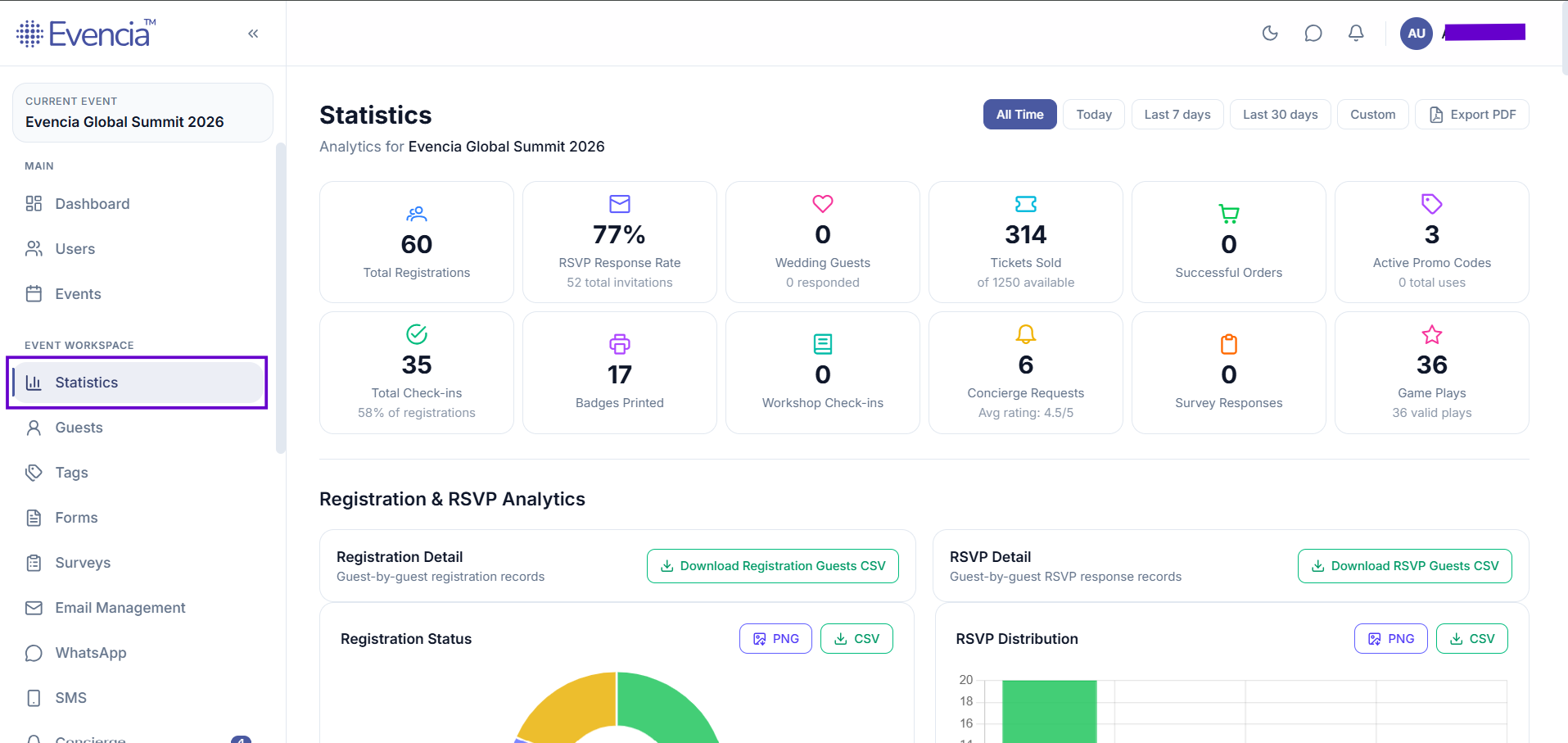Open the Current Event selector card
The image size is (1568, 743).
[x=142, y=112]
